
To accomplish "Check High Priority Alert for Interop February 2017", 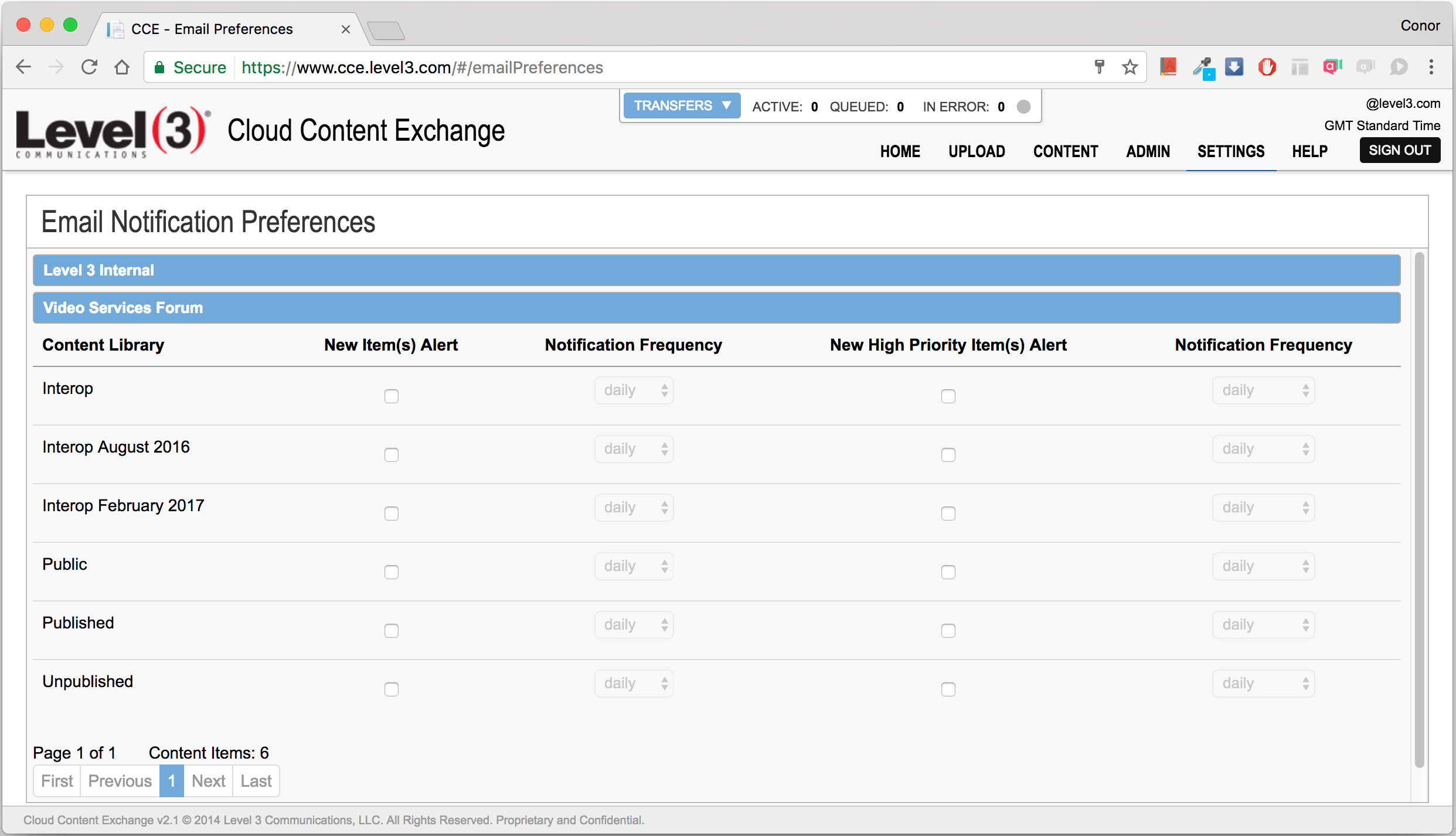I will tap(948, 514).
